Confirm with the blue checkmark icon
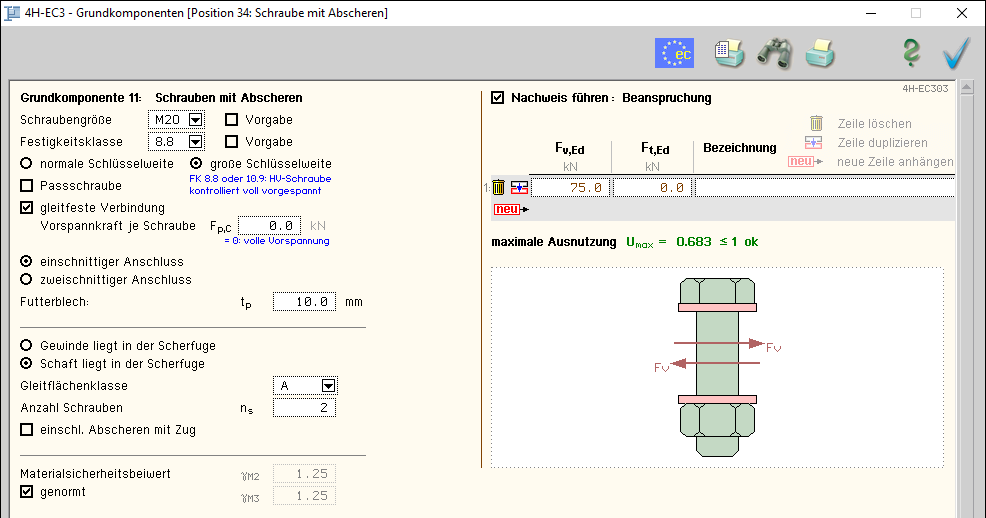 (957, 53)
